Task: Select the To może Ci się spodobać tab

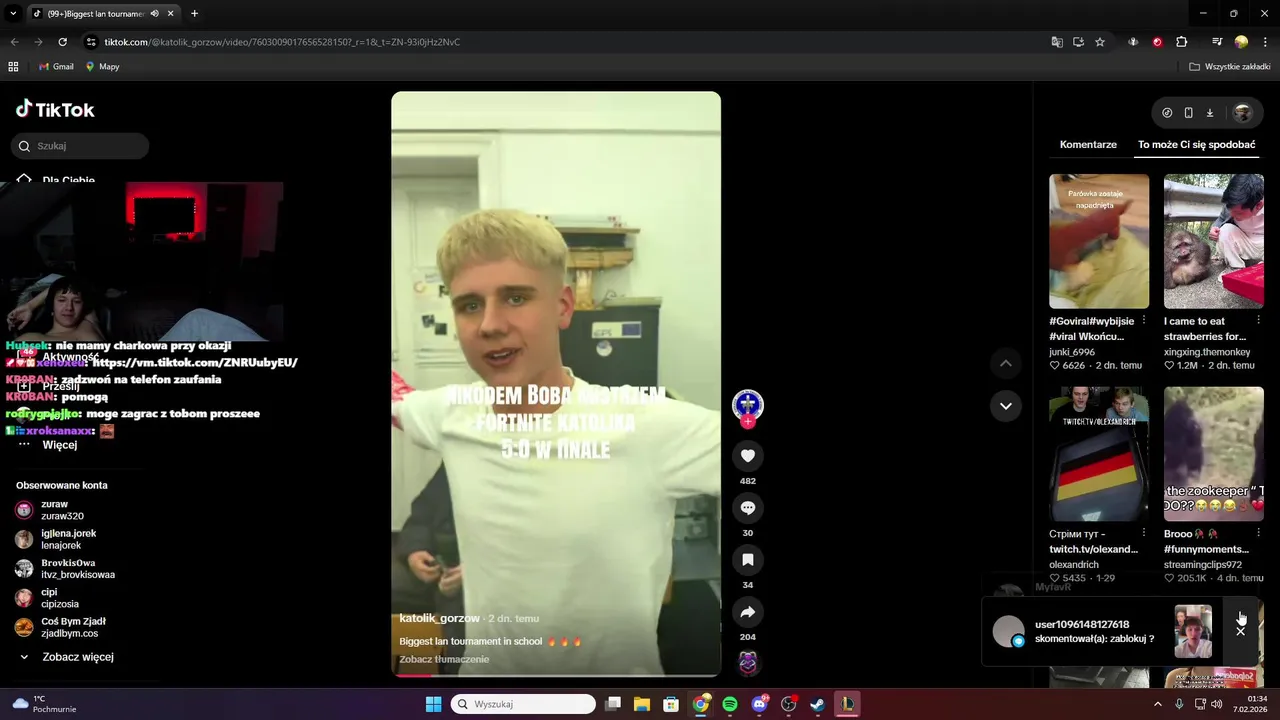Action: (1196, 145)
